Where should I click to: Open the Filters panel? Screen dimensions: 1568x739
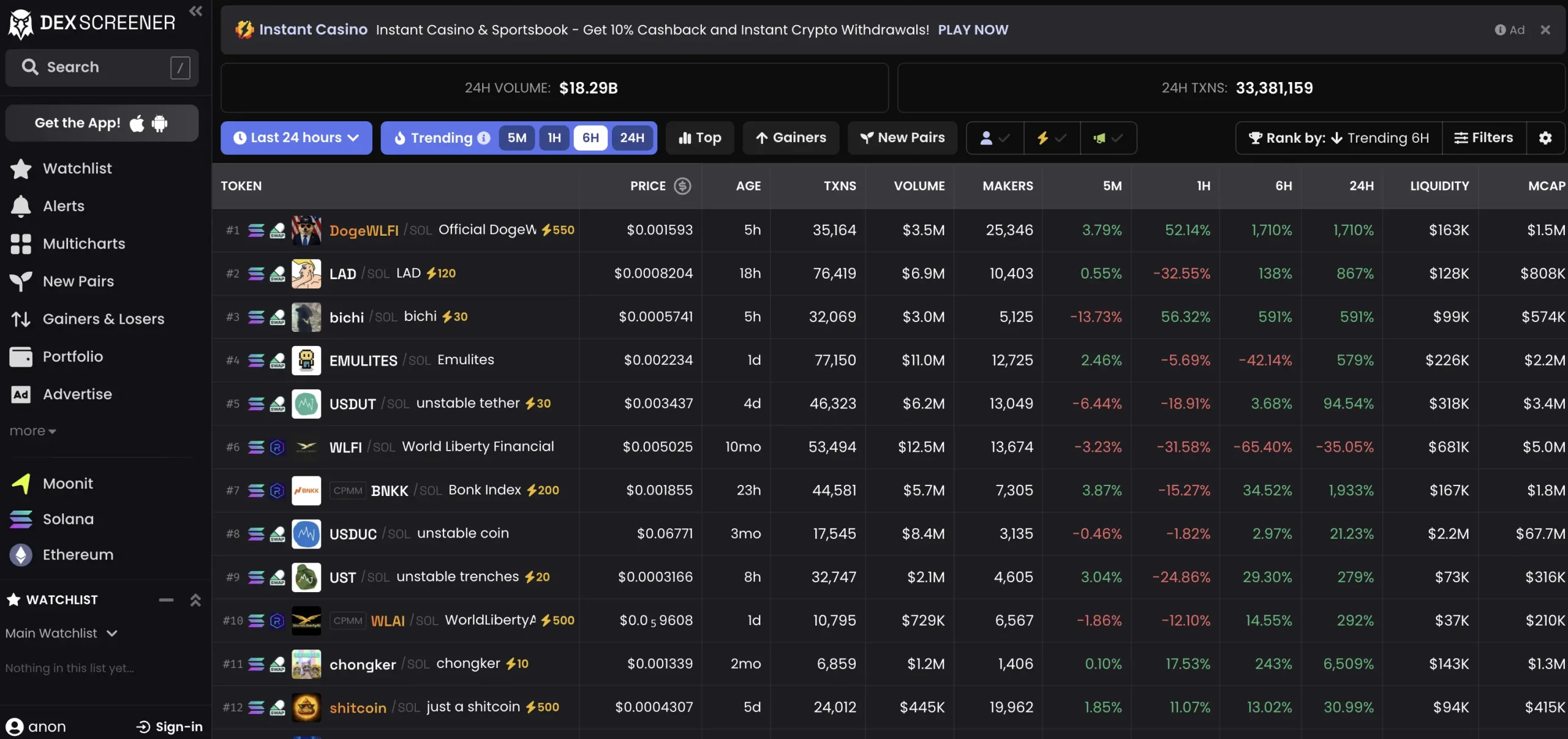pyautogui.click(x=1484, y=138)
